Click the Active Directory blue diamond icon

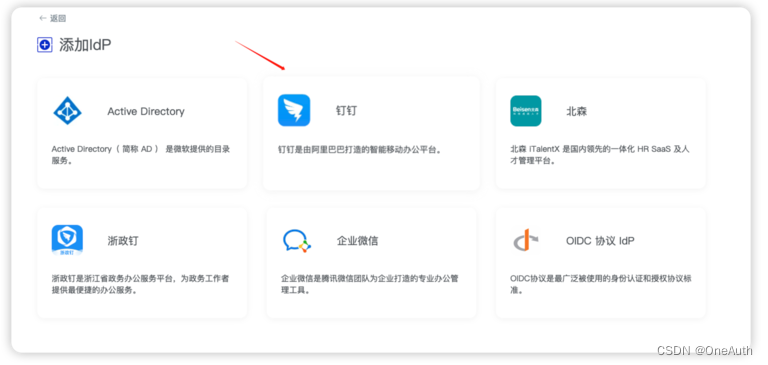tap(67, 111)
